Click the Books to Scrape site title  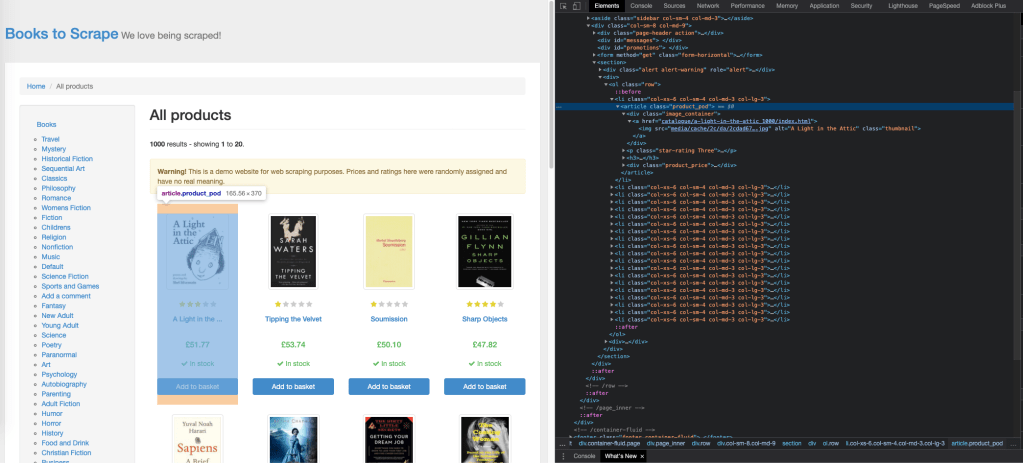(x=61, y=34)
